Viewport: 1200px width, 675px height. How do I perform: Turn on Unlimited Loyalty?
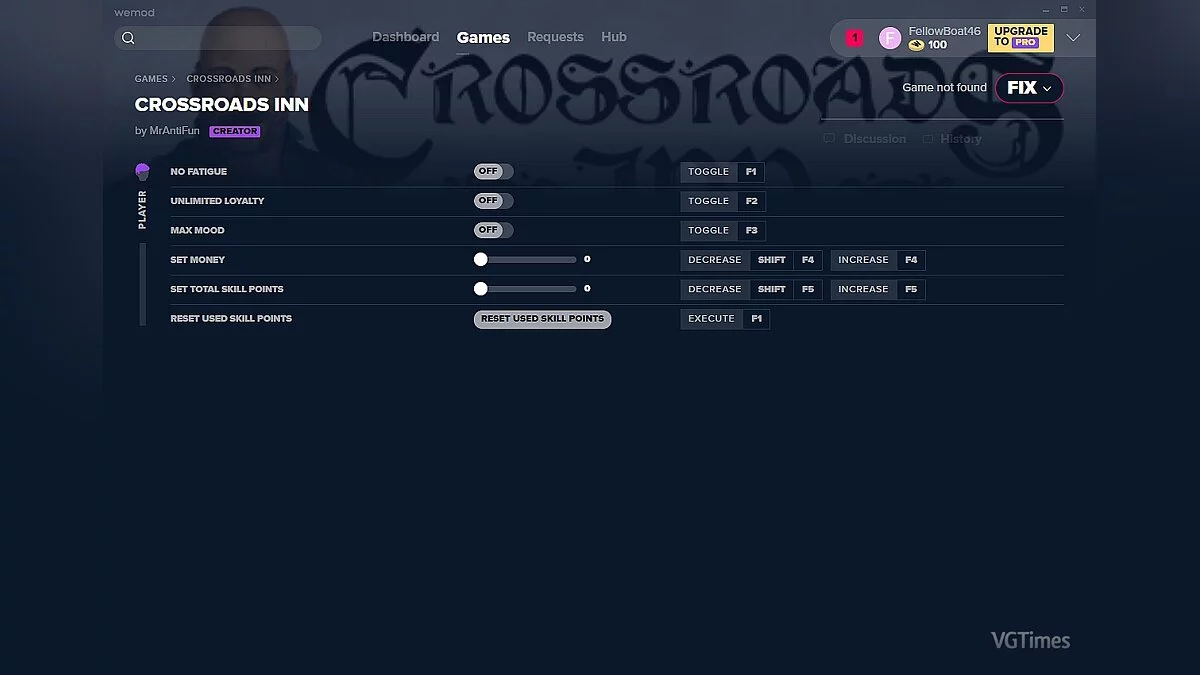tap(492, 200)
